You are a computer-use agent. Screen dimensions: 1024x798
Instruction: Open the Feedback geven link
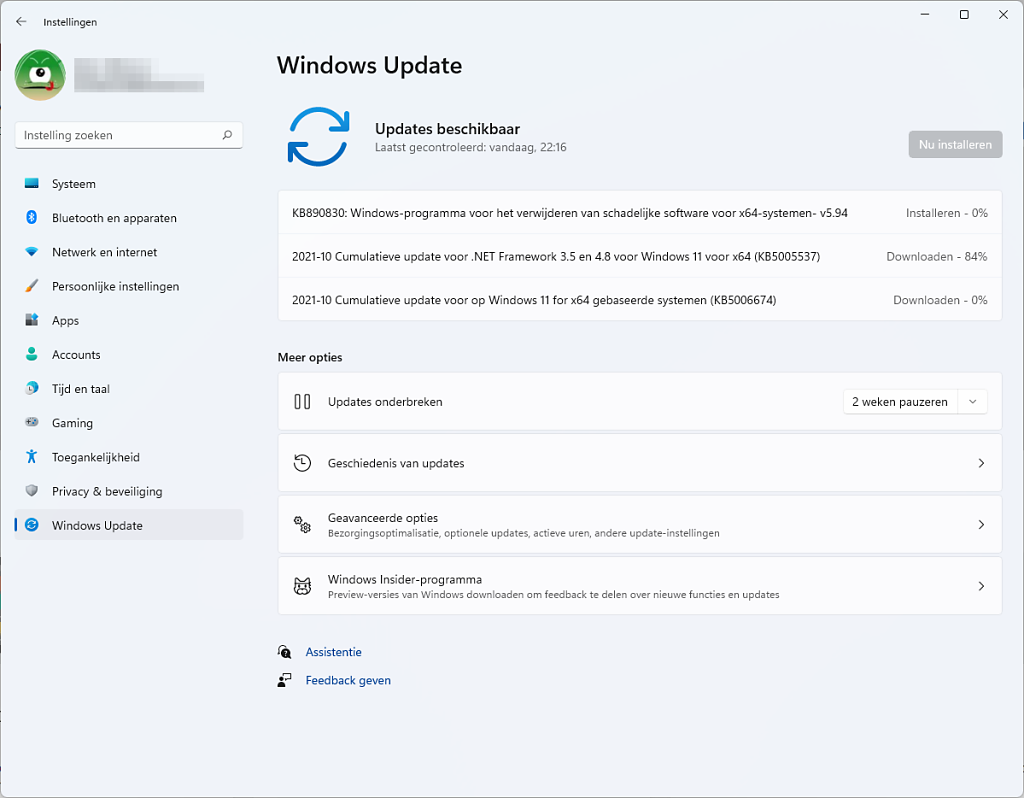click(348, 680)
